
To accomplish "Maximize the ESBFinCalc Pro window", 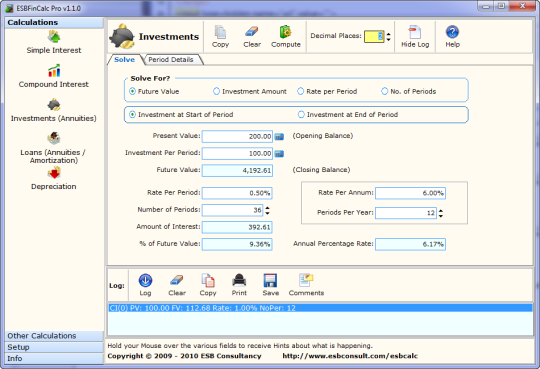I will coord(501,6).
